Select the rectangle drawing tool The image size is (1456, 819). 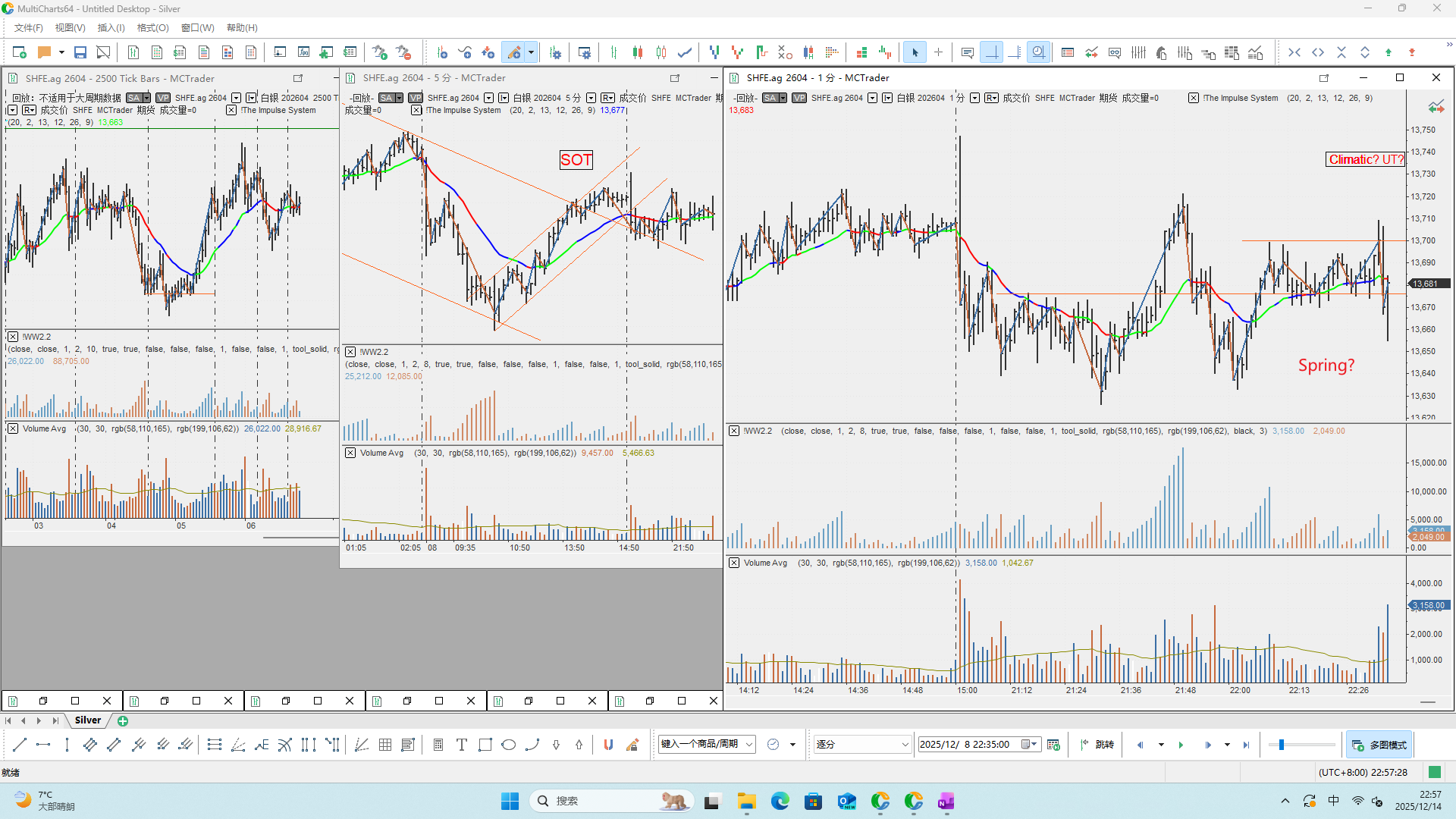coord(485,745)
